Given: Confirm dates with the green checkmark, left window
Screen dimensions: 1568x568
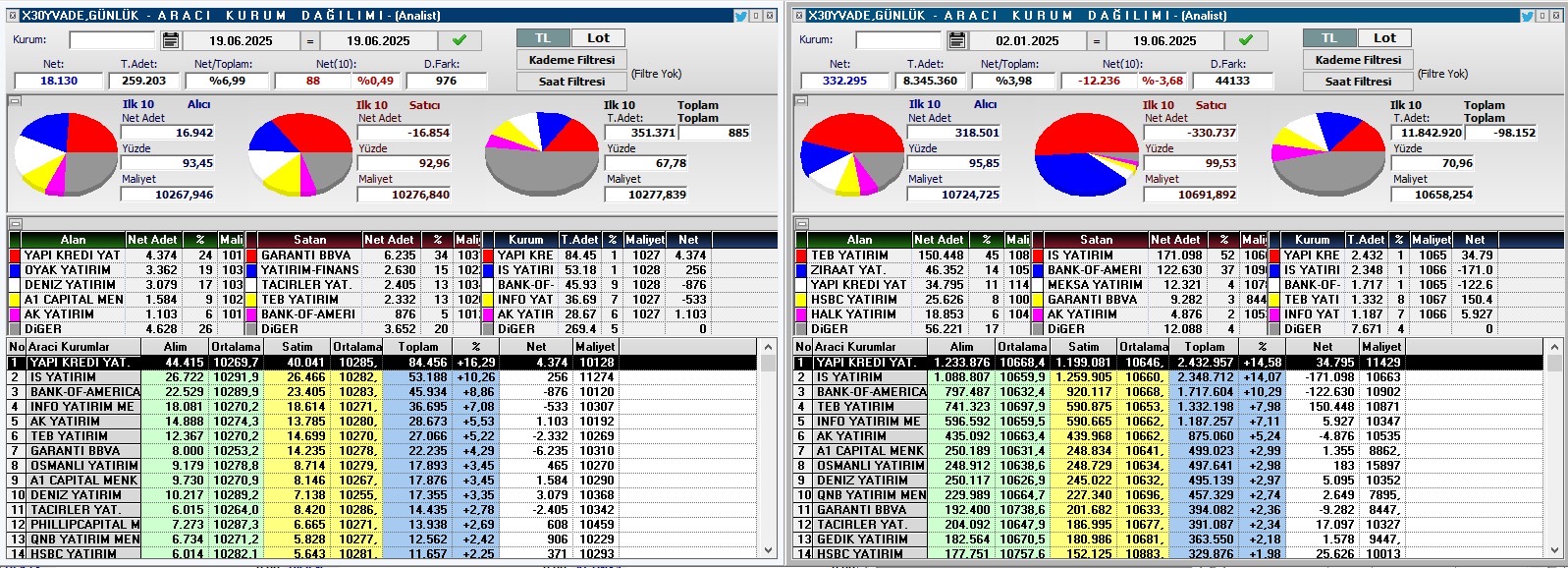Looking at the screenshot, I should click(x=460, y=40).
